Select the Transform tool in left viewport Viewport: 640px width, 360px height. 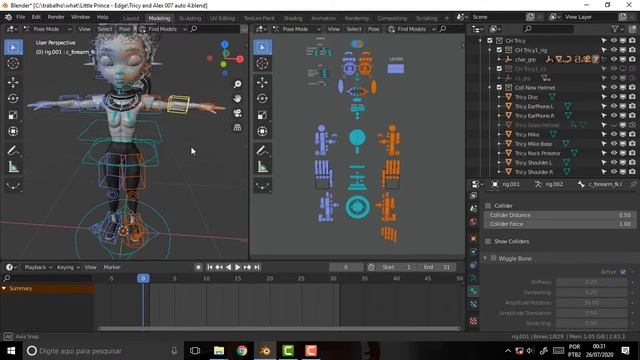point(13,131)
